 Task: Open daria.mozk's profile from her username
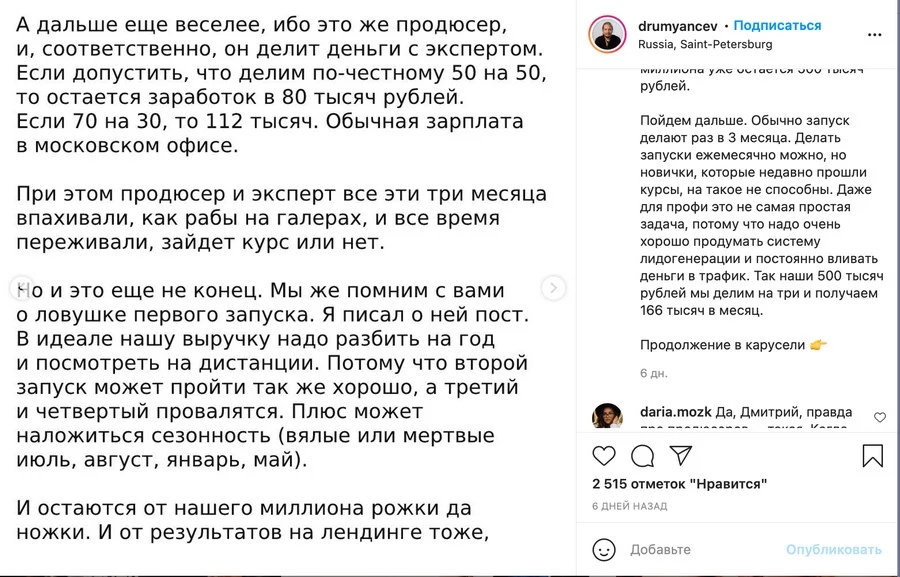[676, 409]
